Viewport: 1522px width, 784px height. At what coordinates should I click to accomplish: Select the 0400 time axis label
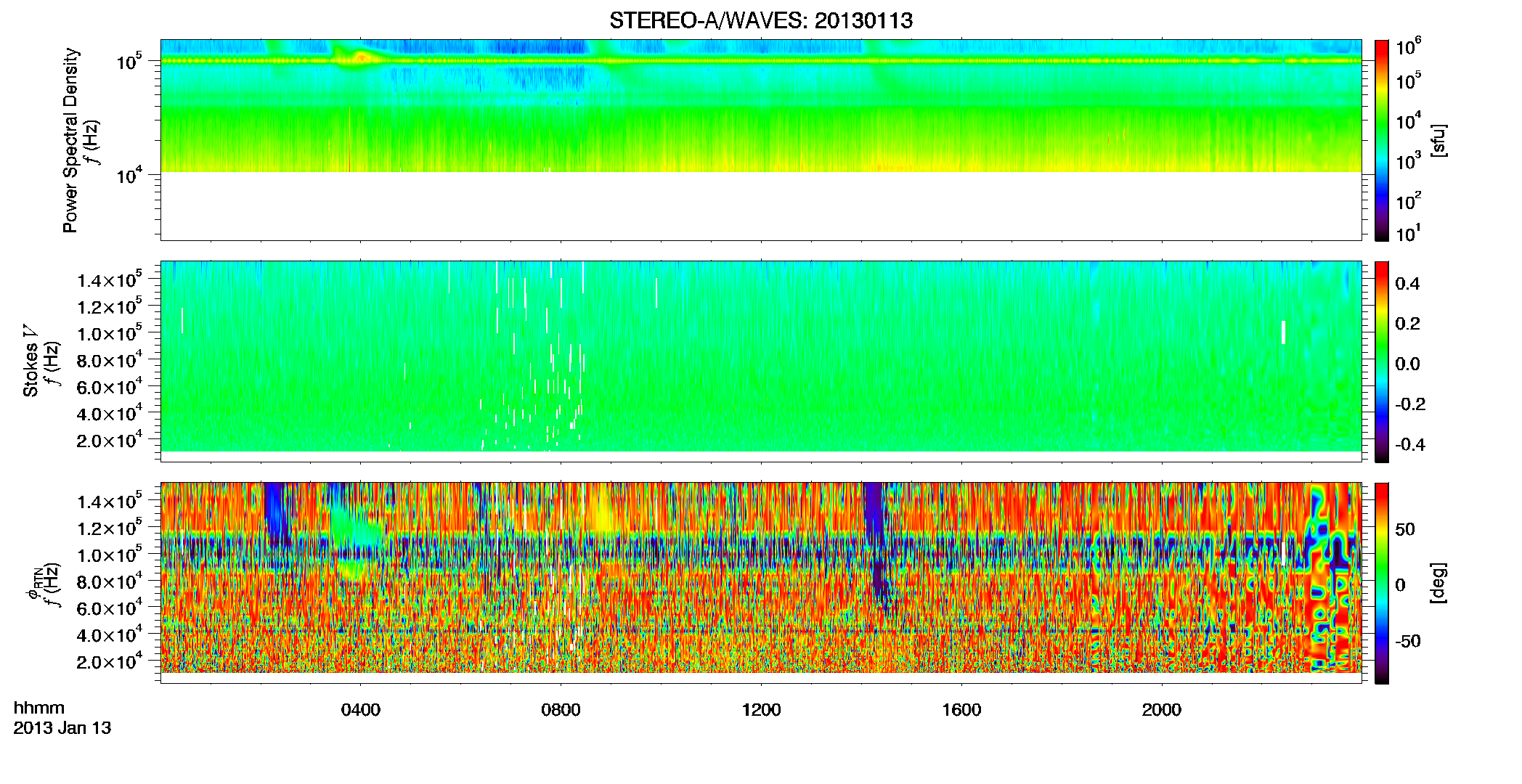pos(361,710)
